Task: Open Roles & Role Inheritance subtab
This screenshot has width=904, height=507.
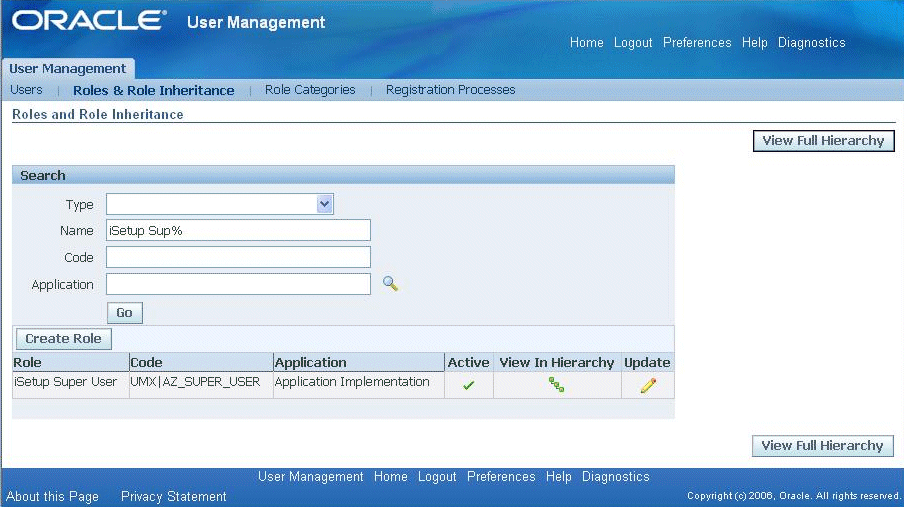Action: [x=153, y=91]
